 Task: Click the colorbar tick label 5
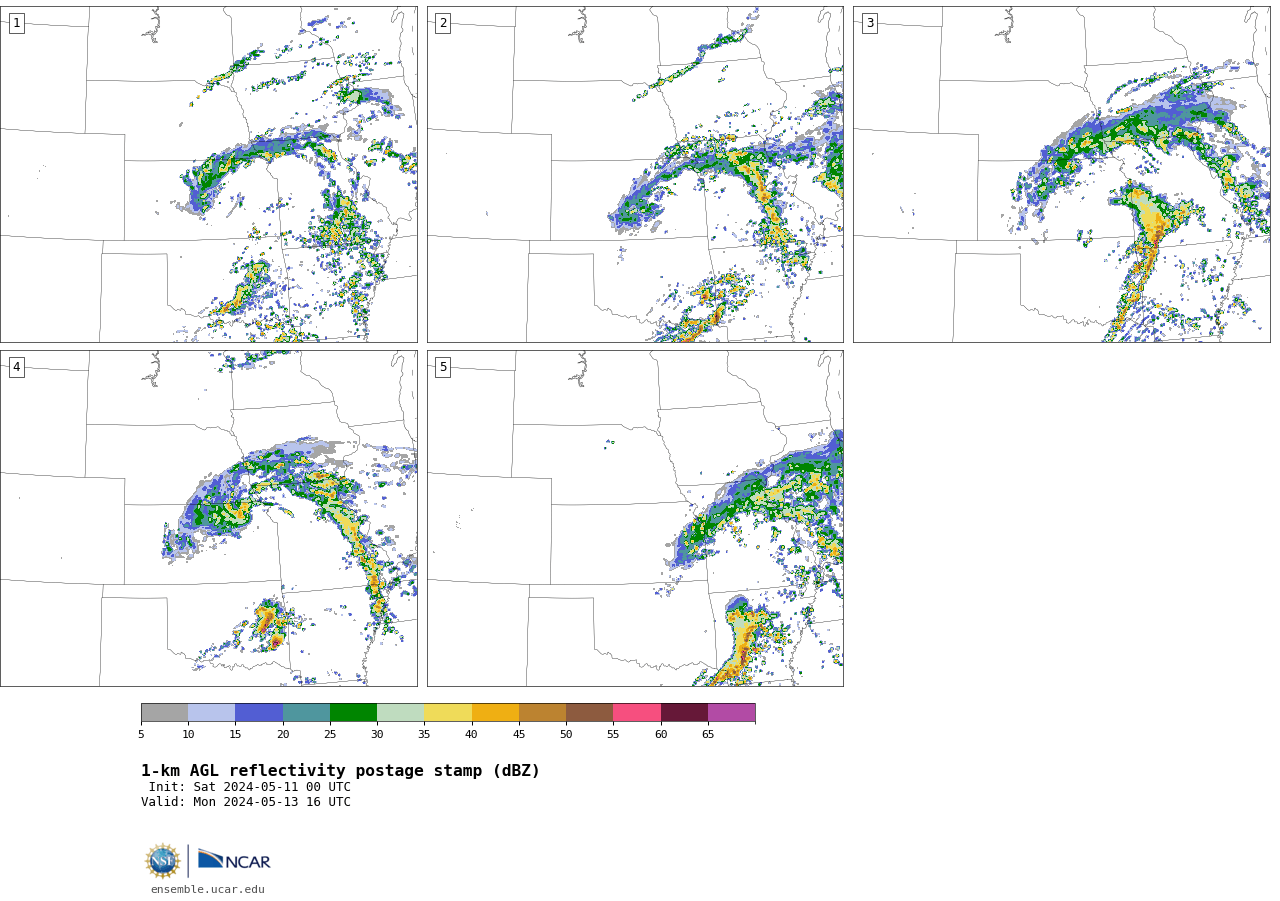click(x=141, y=735)
